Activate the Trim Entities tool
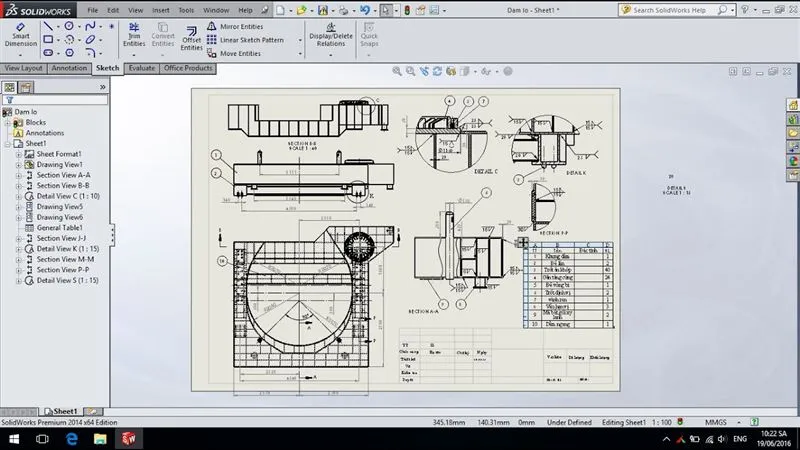 pyautogui.click(x=133, y=34)
